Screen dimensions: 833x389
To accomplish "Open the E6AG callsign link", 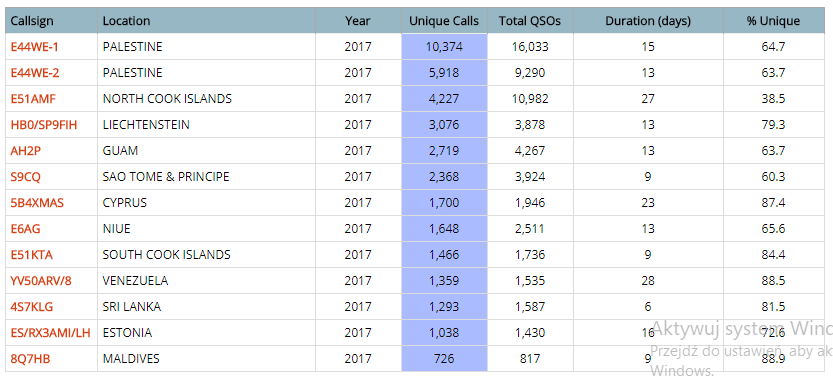I will pos(26,229).
